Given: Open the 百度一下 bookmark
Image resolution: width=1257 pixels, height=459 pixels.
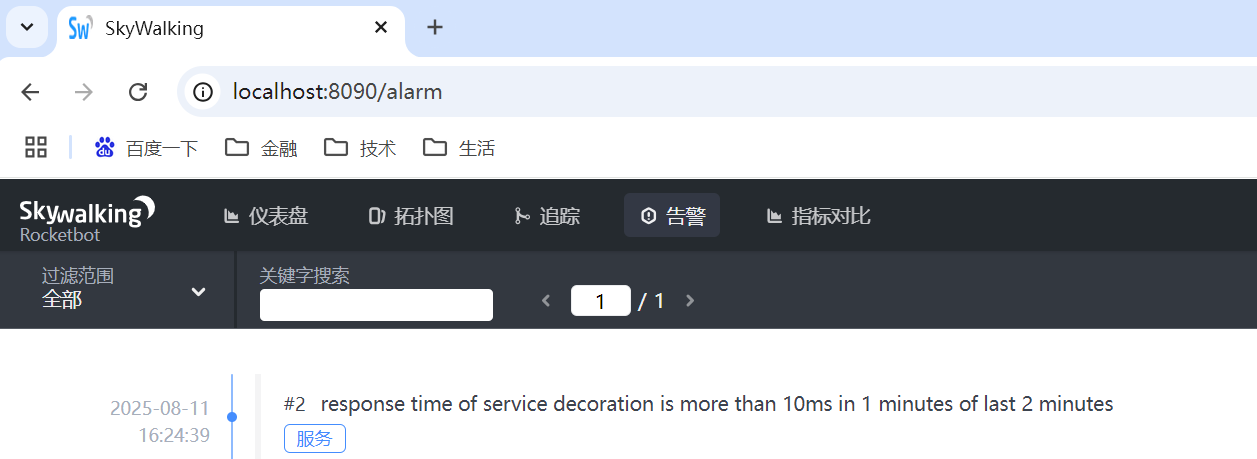Looking at the screenshot, I should pos(147,148).
